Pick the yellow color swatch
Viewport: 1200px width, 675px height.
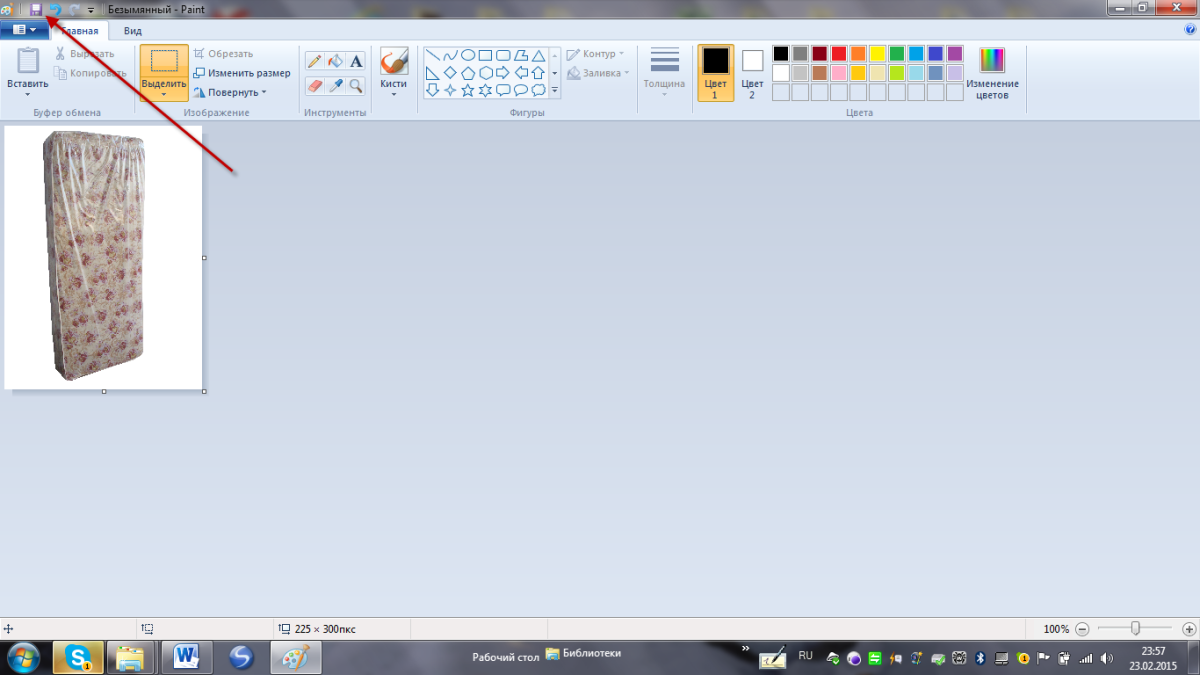[877, 54]
